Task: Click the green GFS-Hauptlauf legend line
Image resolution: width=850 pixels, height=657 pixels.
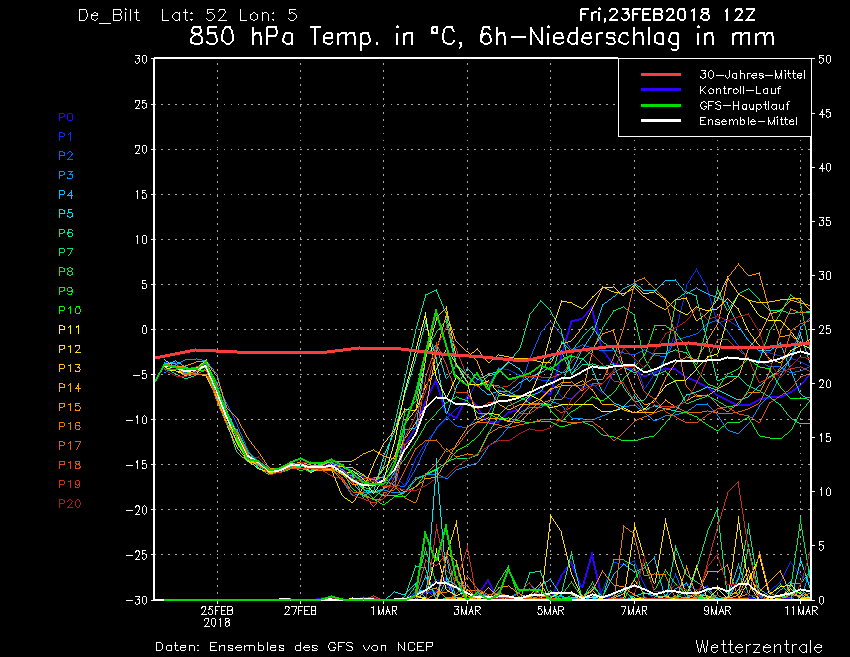Action: click(x=661, y=105)
